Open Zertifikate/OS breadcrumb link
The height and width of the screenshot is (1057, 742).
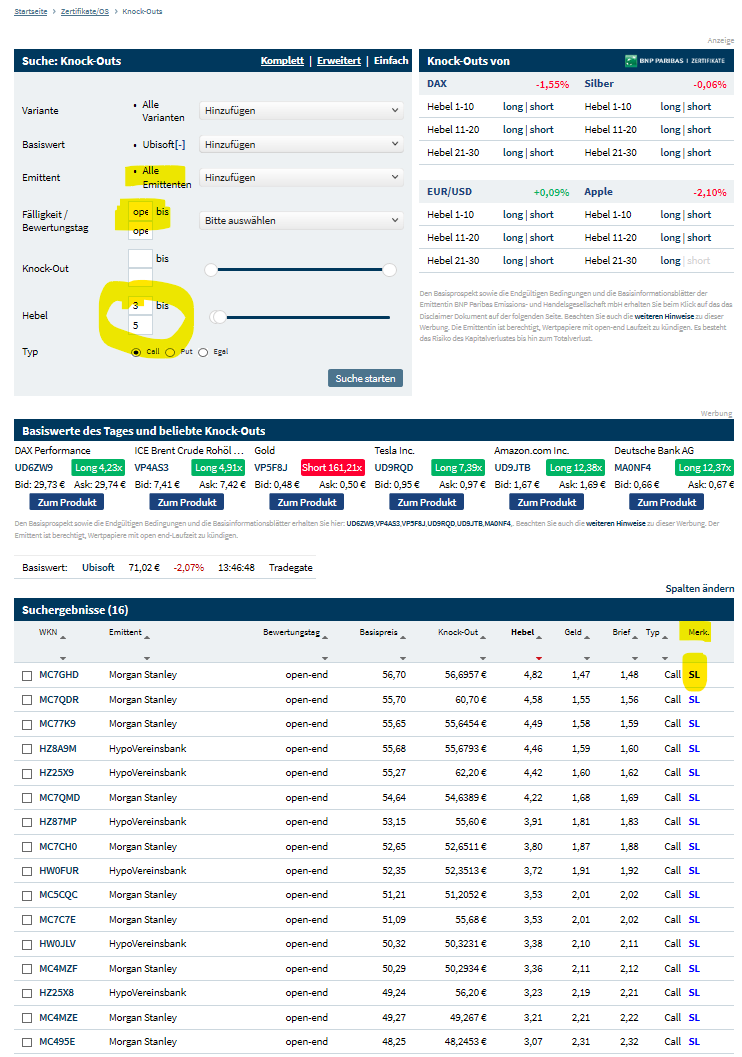(x=85, y=11)
